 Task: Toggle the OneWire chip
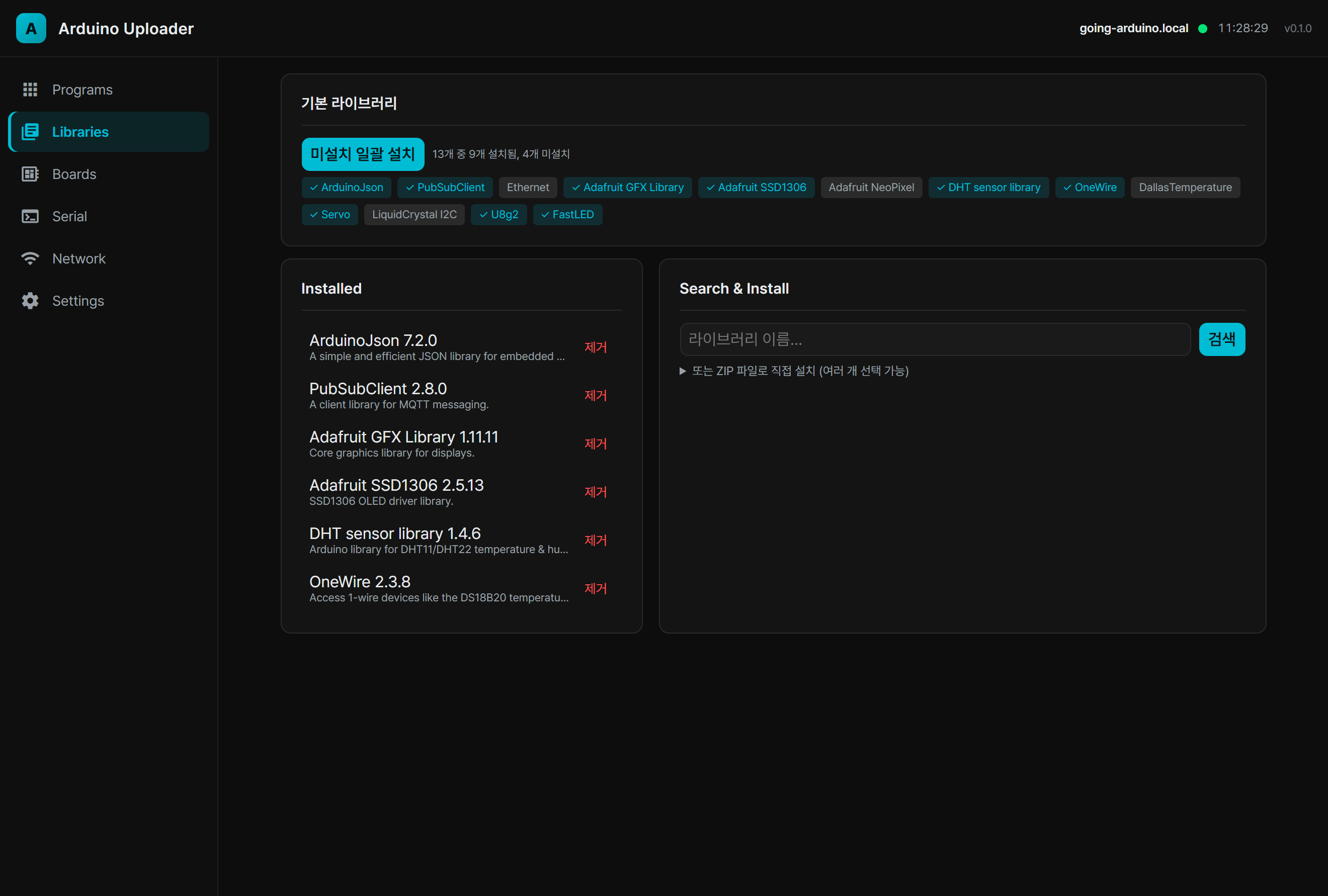pos(1090,188)
